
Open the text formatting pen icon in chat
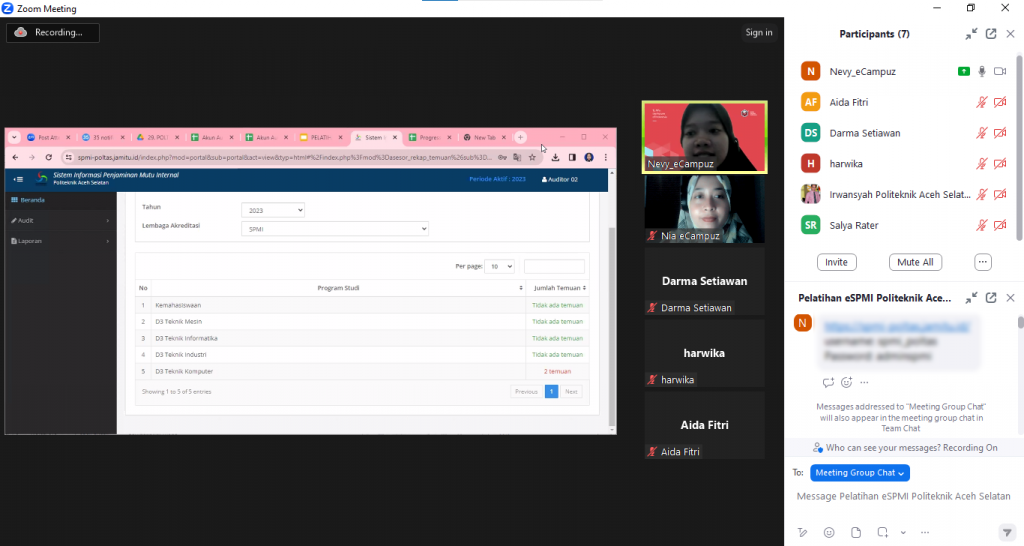point(802,532)
